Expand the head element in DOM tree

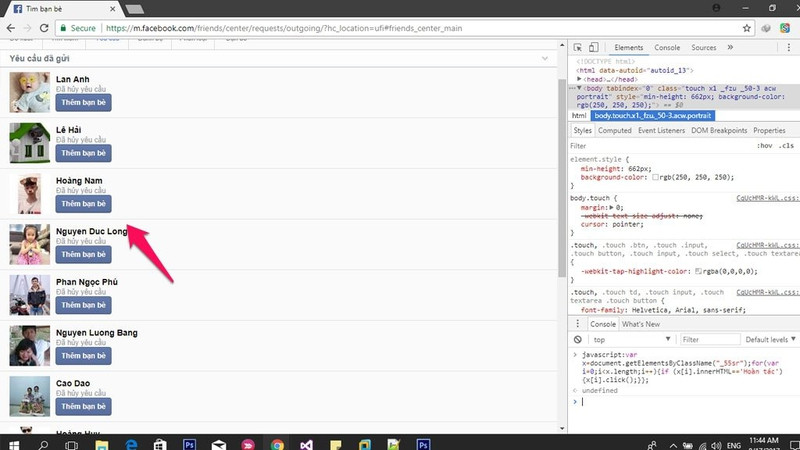coord(580,78)
